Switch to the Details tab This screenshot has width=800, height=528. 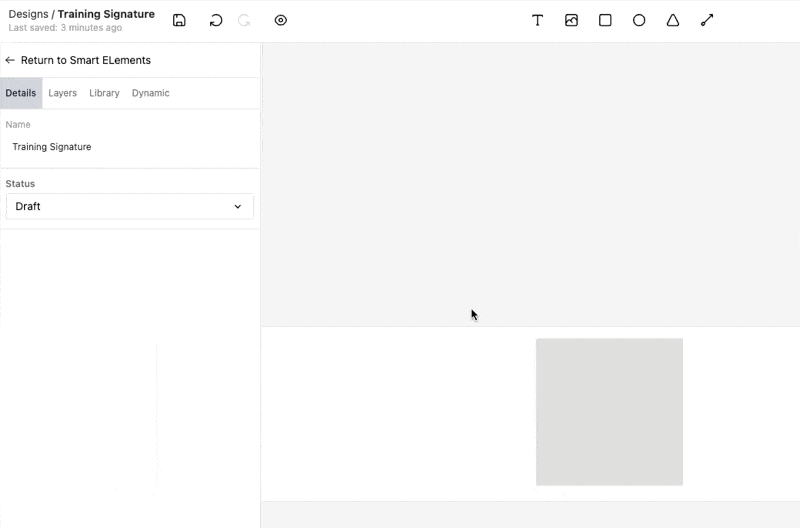point(21,93)
